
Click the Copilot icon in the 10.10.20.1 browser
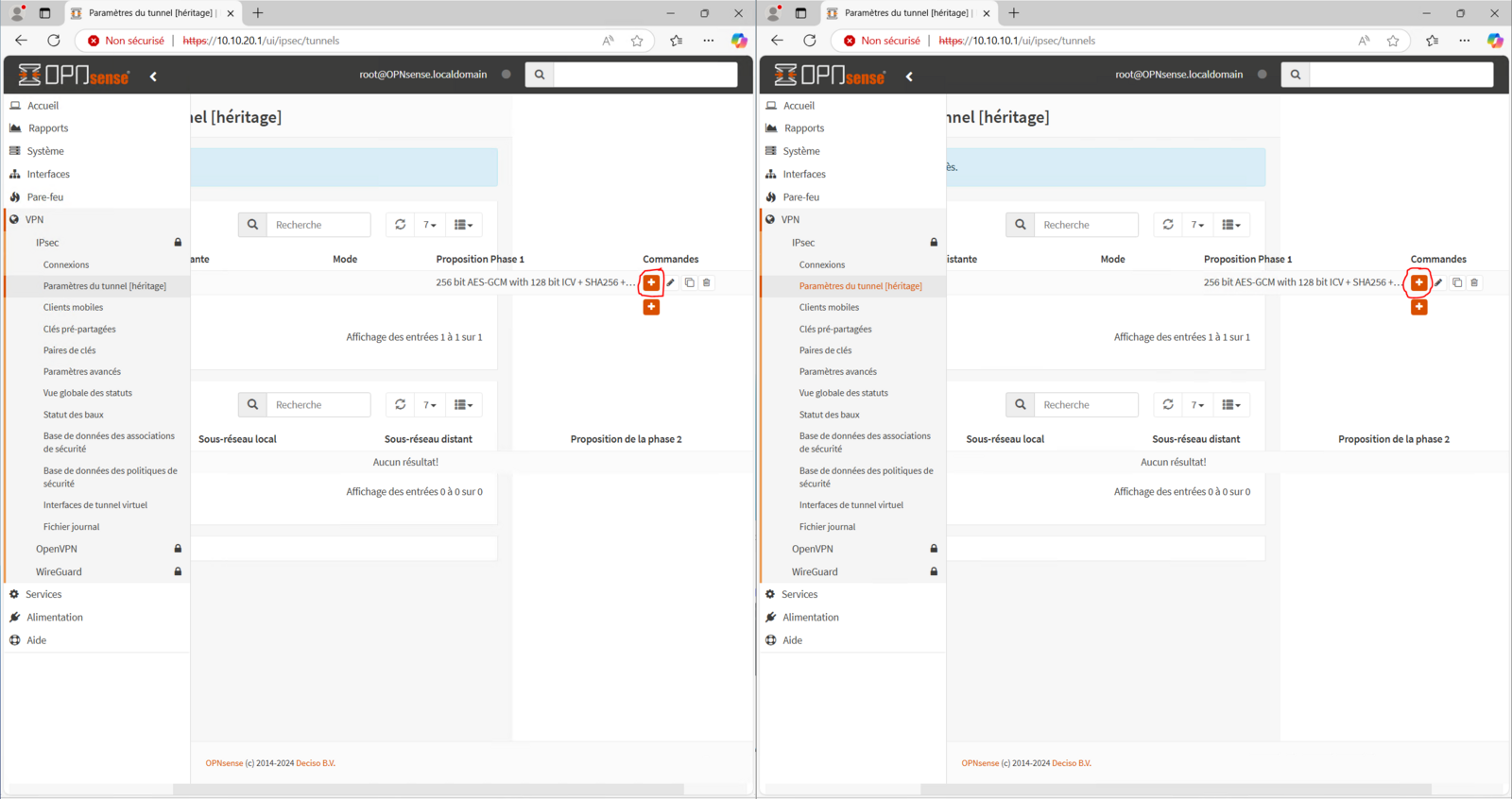pos(739,41)
